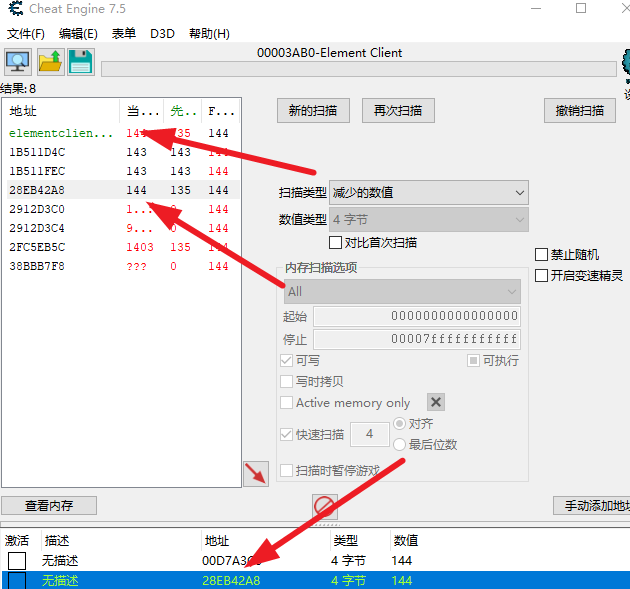Open a cheat table file with folder icon

[51, 62]
